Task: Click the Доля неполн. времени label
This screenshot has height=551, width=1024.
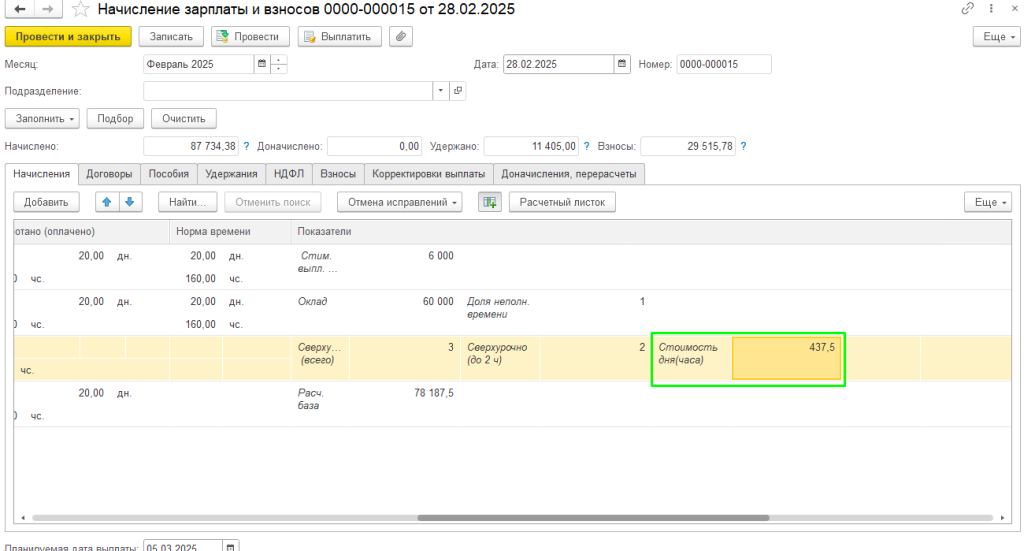Action: 498,307
